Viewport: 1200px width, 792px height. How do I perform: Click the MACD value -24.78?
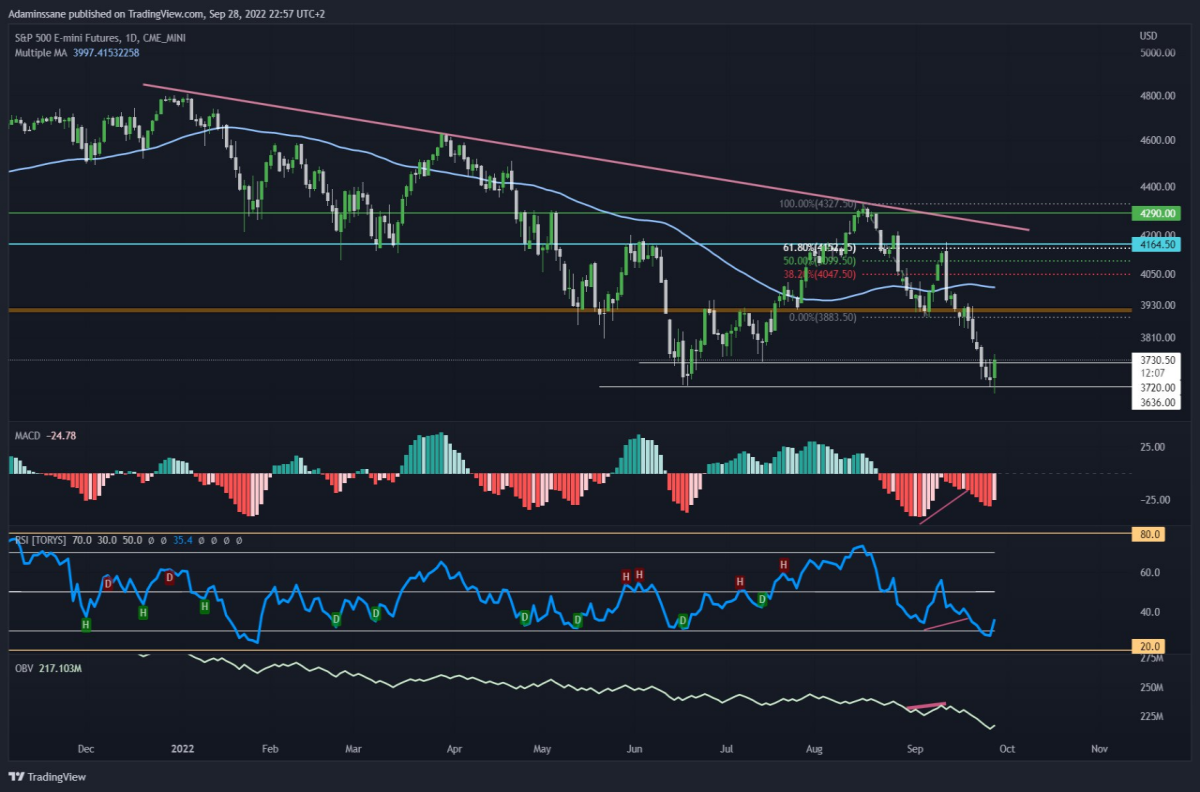coord(62,435)
